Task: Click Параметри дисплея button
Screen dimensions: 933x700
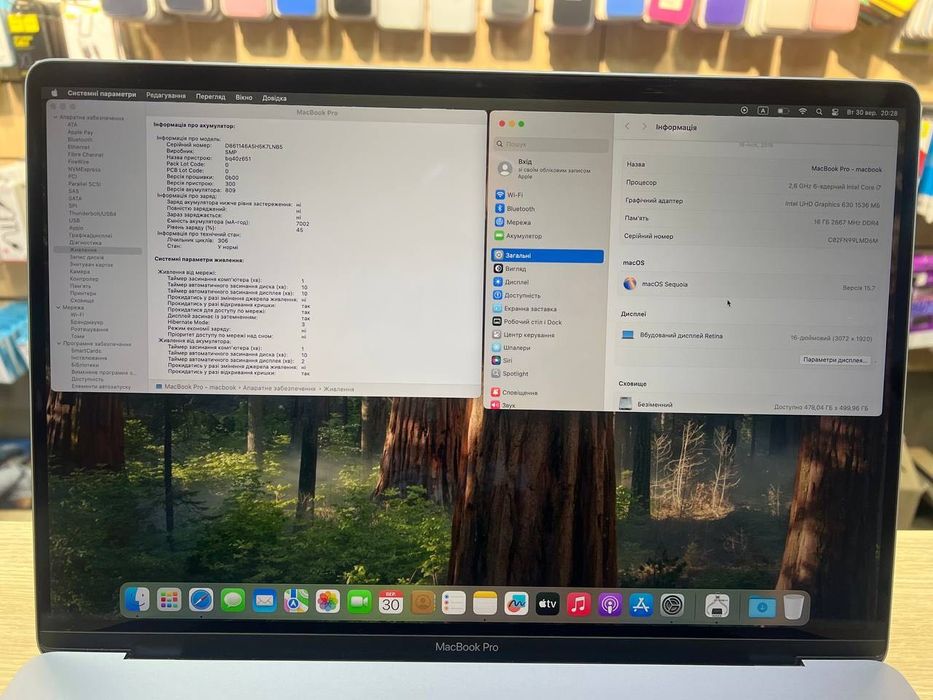Action: (835, 360)
